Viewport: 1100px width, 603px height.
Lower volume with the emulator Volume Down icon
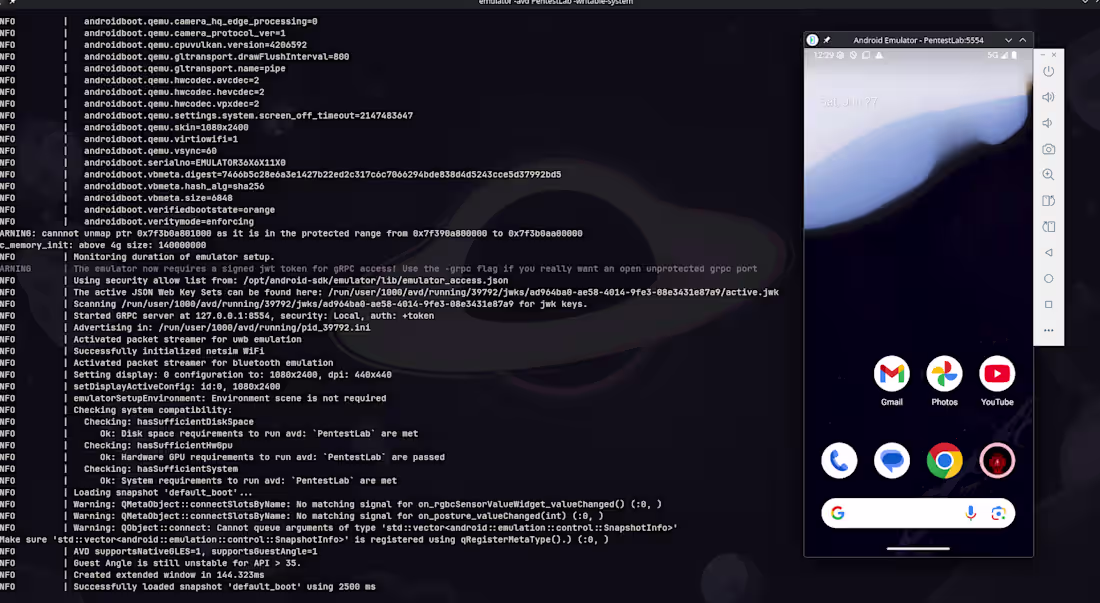pos(1047,123)
